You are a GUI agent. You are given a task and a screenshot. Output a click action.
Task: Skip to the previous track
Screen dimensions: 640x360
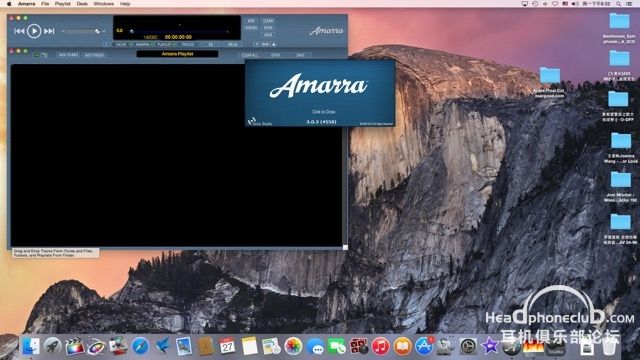point(19,31)
